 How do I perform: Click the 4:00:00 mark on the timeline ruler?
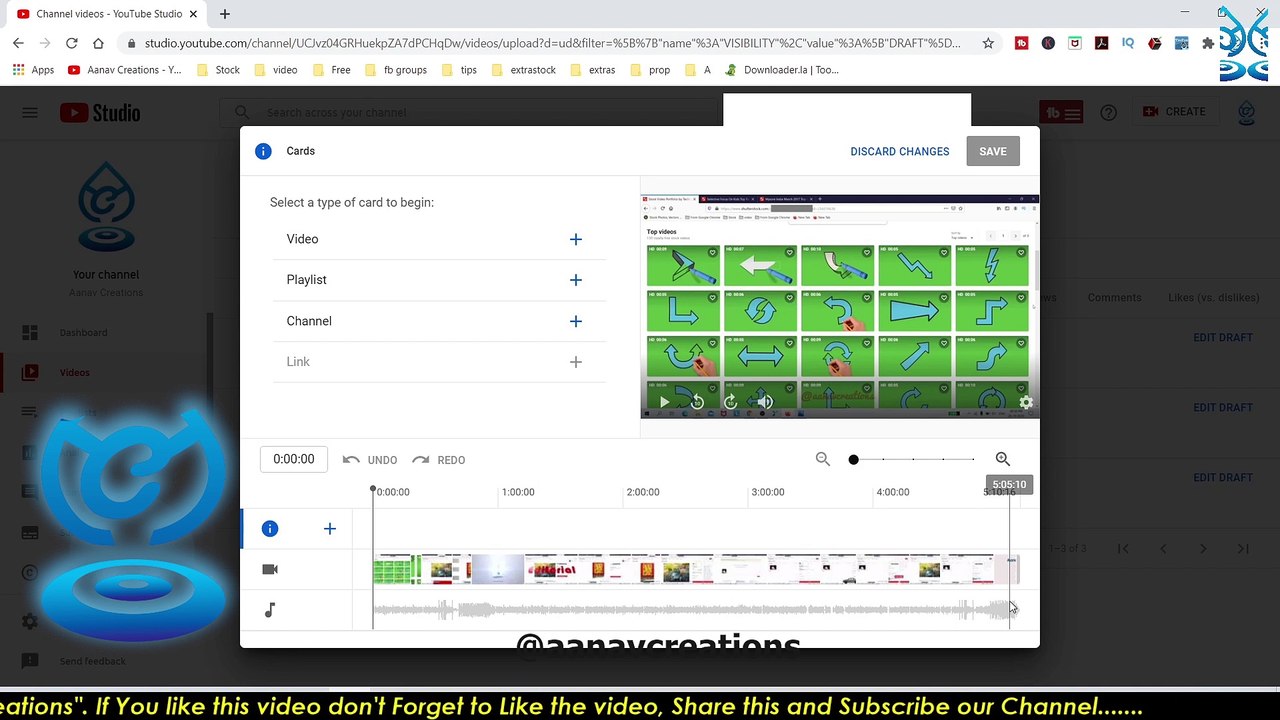coord(893,492)
